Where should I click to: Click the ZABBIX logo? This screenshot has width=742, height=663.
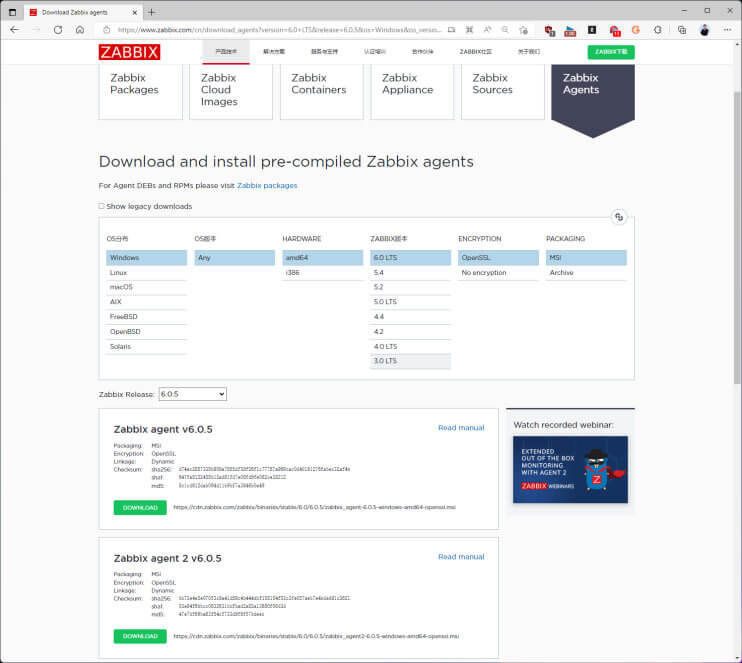[x=129, y=52]
